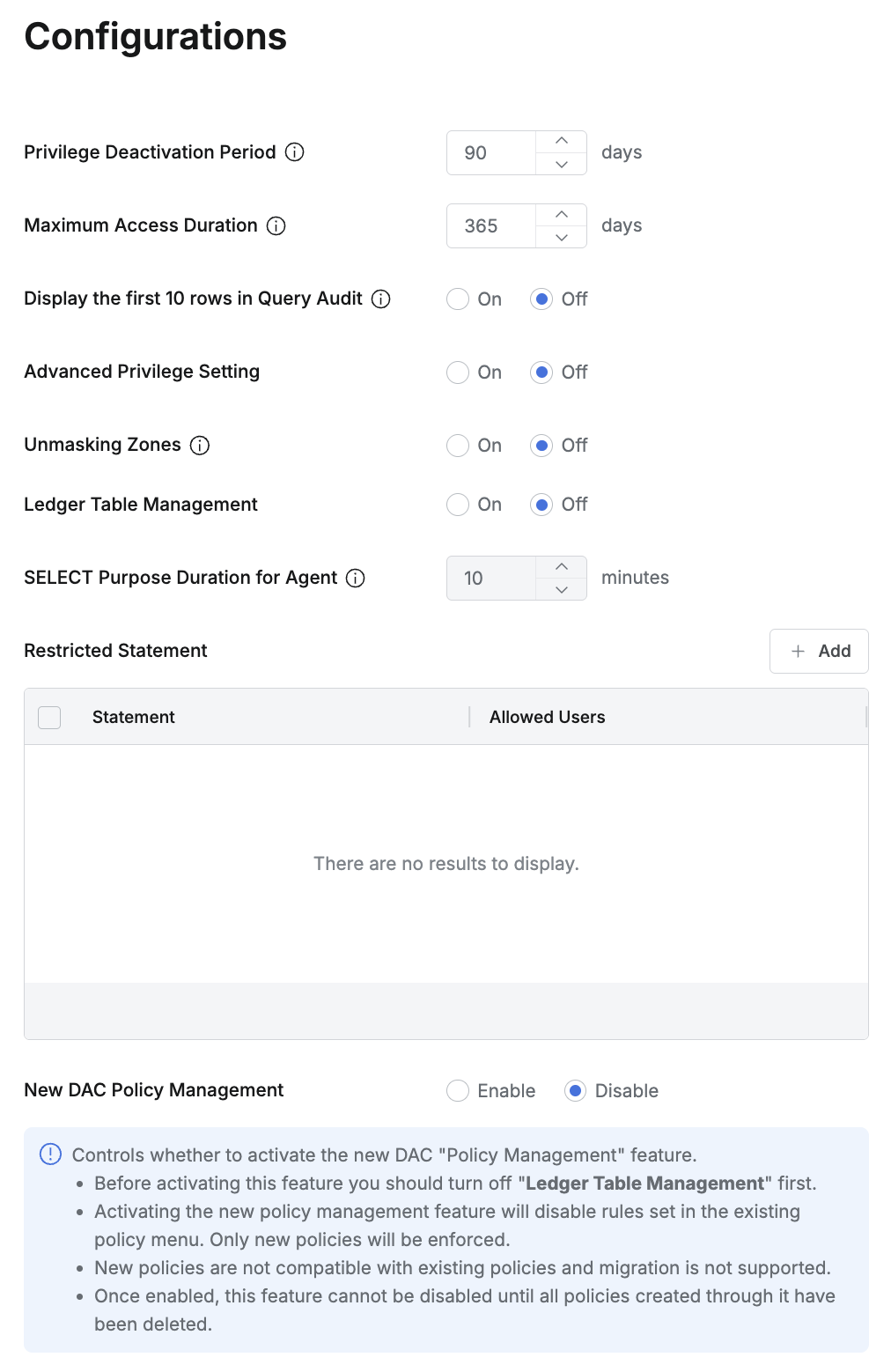Image resolution: width=891 pixels, height=1372 pixels.
Task: Select Disable for New DAC Policy Management
Action: pyautogui.click(x=576, y=1091)
